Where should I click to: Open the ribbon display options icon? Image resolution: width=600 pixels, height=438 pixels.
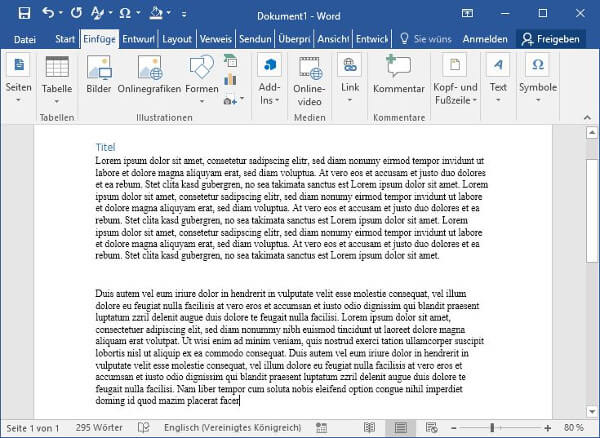[x=467, y=13]
